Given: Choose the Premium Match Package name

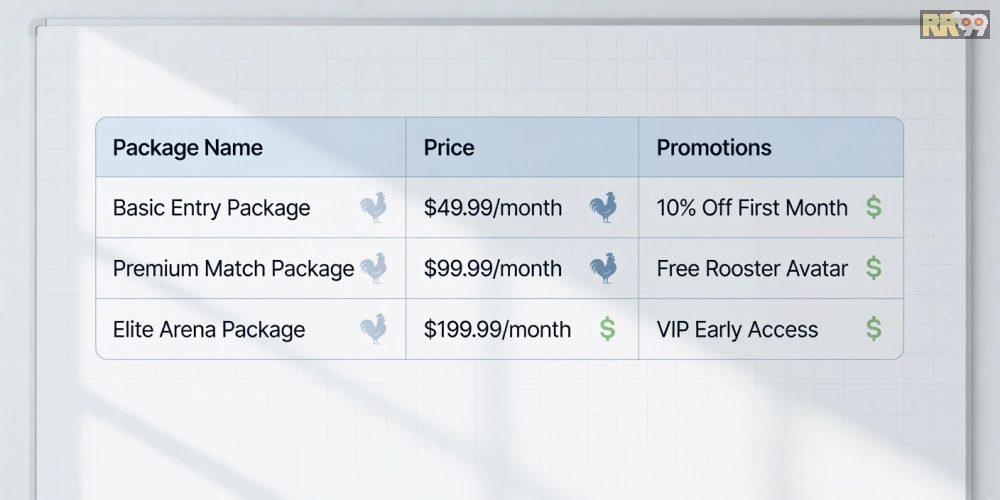Looking at the screenshot, I should [233, 269].
